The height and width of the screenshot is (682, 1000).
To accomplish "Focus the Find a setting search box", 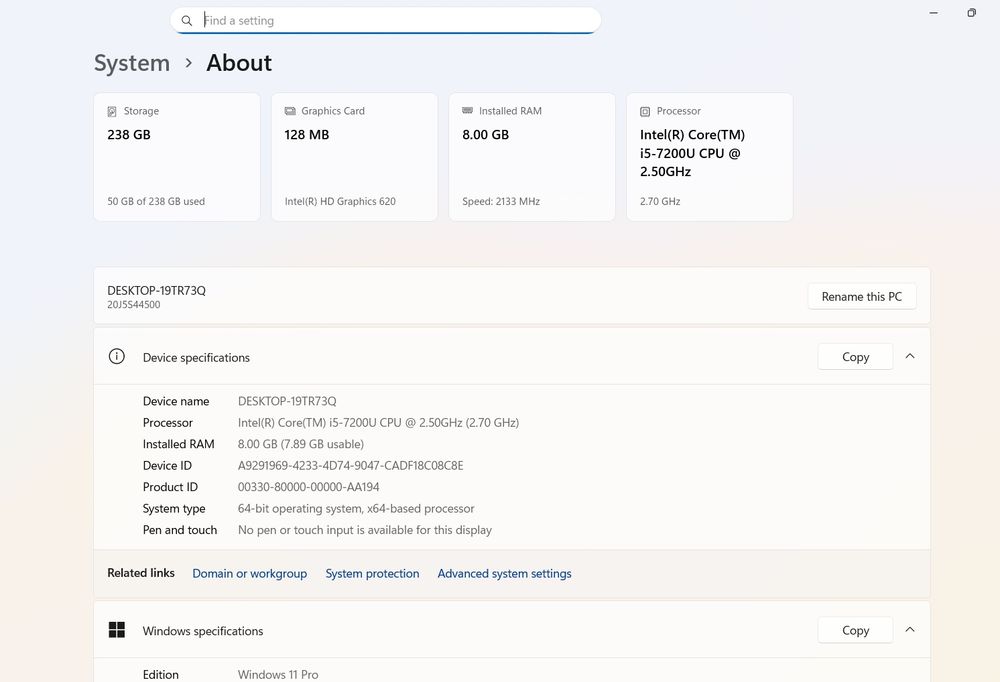I will 385,20.
